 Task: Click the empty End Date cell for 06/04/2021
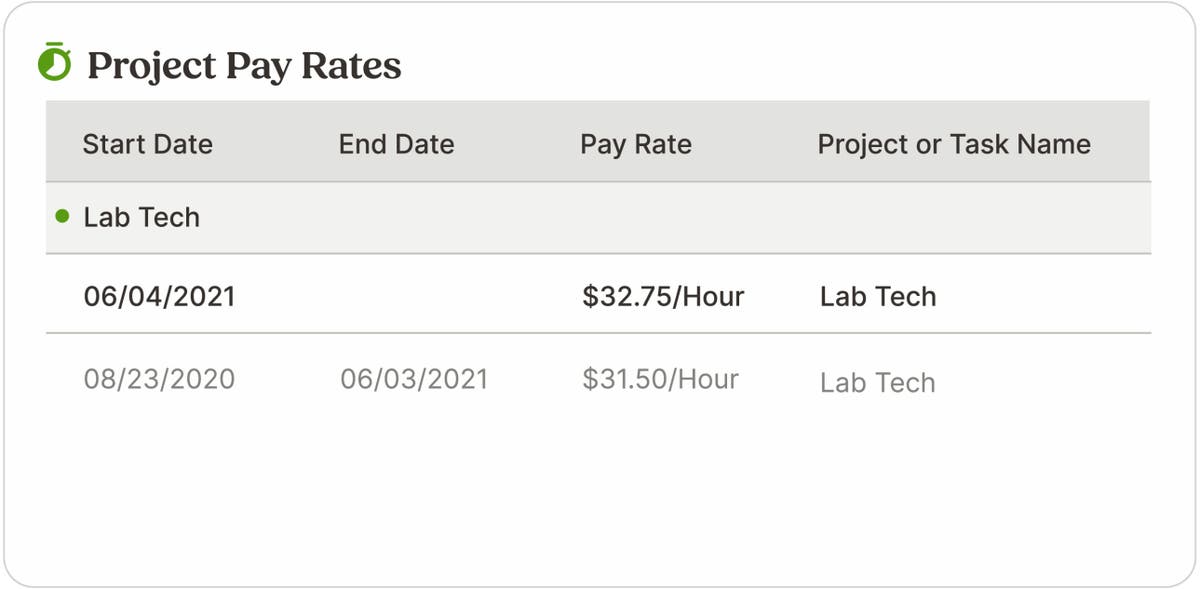tap(410, 296)
